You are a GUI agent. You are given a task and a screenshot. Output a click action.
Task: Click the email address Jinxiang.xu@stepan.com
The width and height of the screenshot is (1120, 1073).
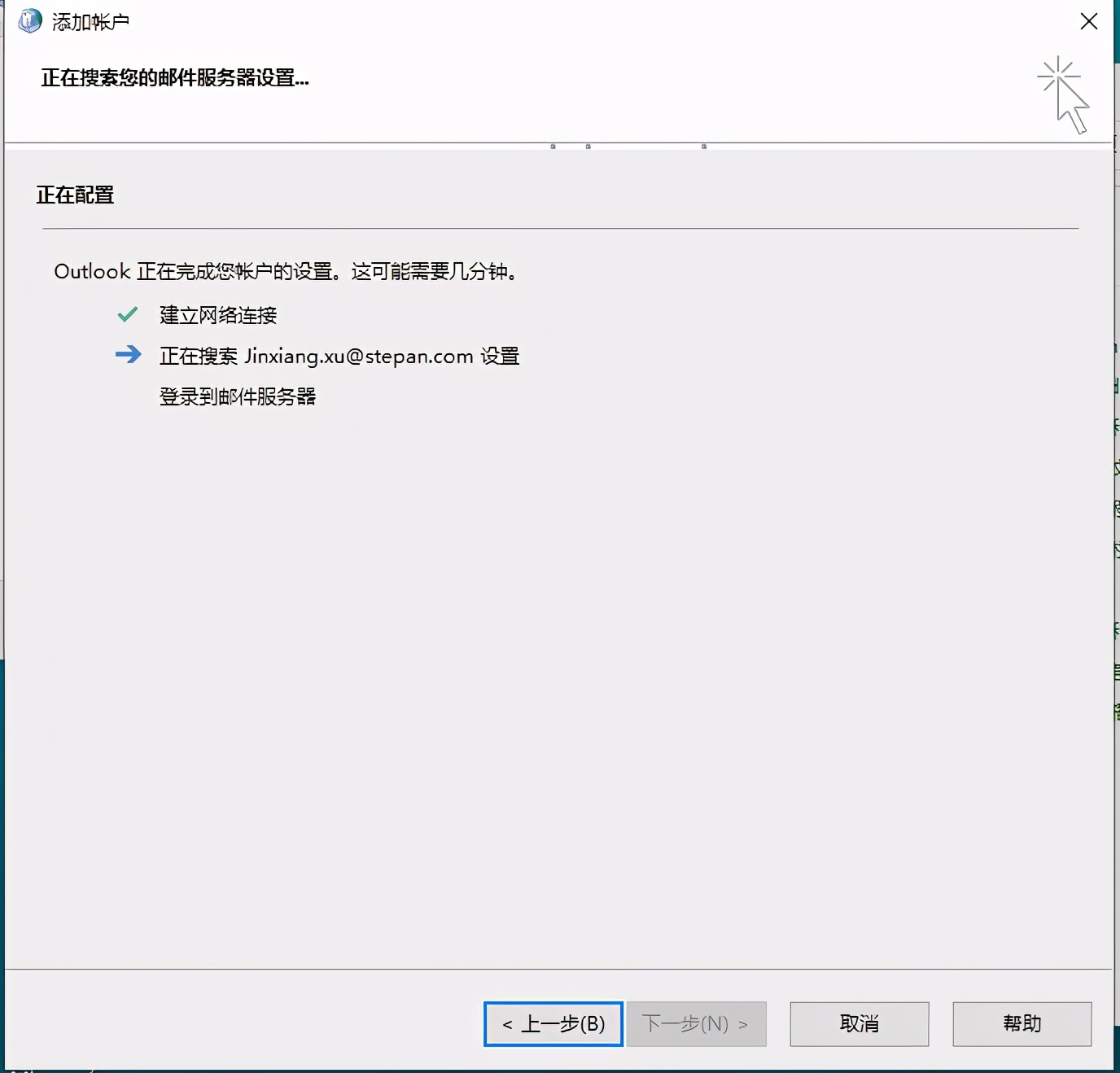[x=358, y=356]
